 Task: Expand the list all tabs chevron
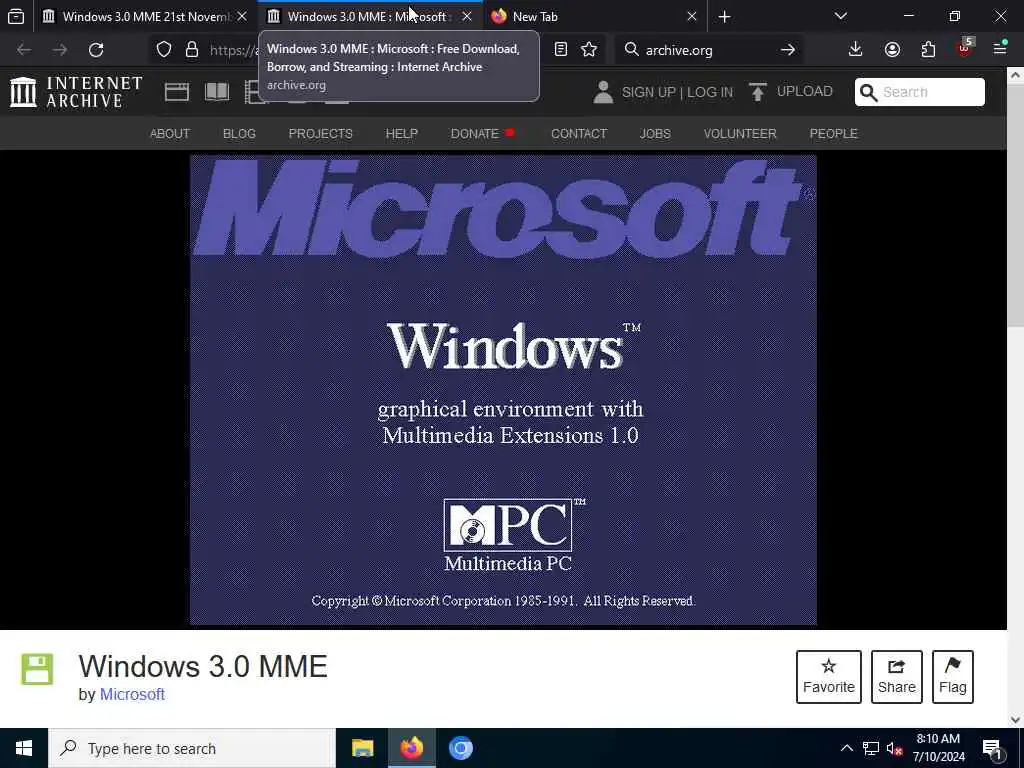(841, 16)
